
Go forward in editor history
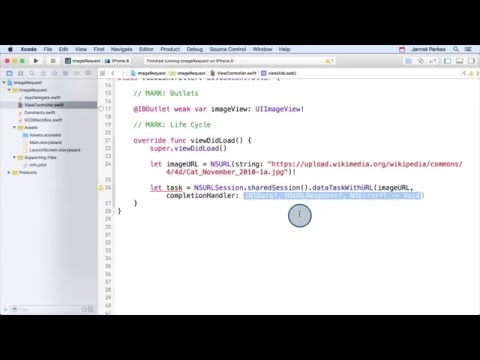click(123, 73)
